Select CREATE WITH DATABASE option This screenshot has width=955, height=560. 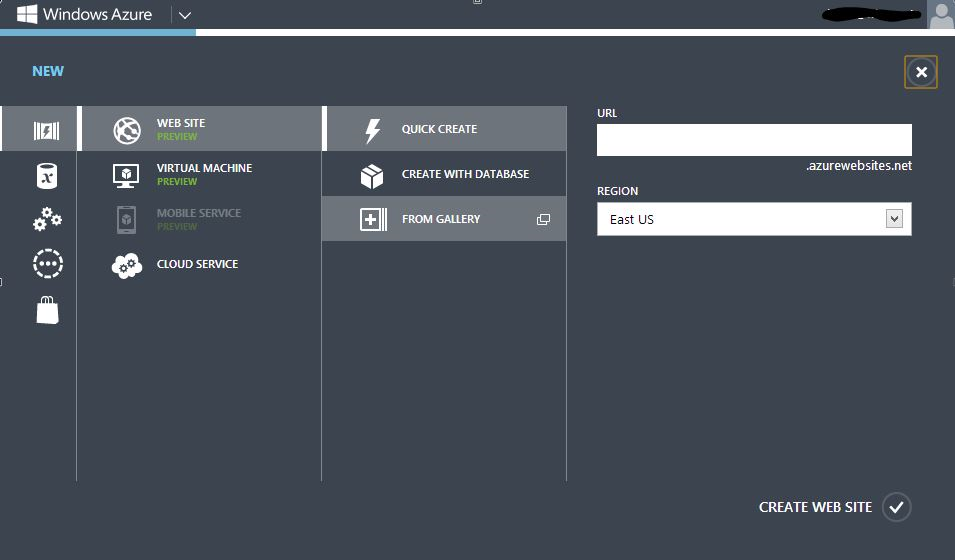pyautogui.click(x=445, y=174)
